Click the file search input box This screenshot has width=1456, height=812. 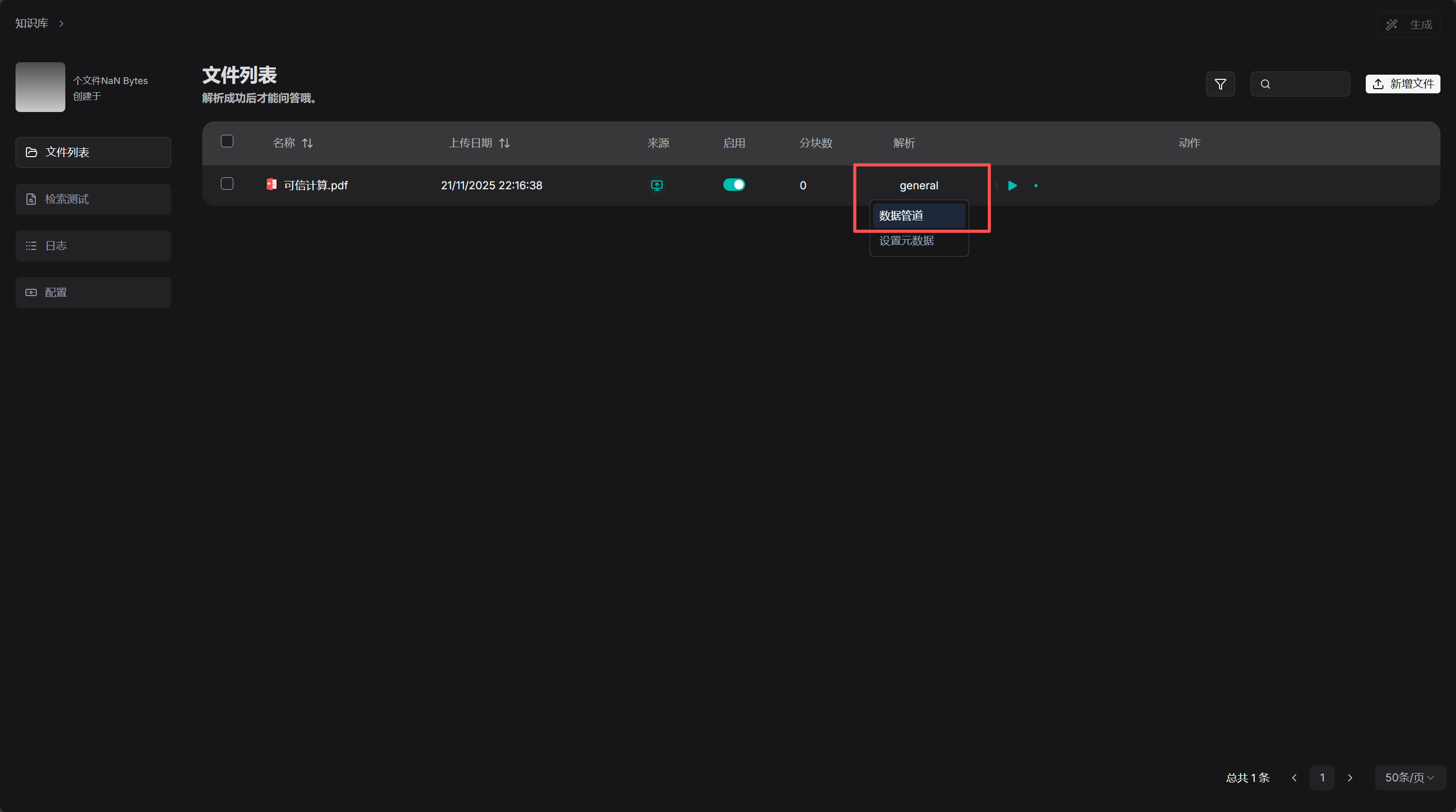point(1306,84)
